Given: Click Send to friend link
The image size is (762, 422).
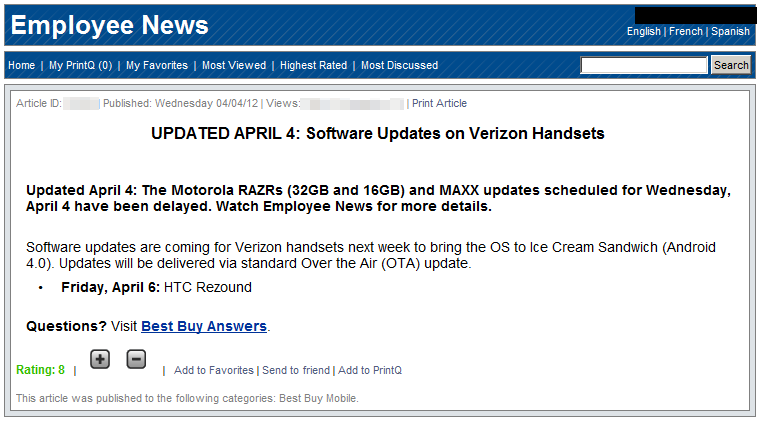Looking at the screenshot, I should click(295, 371).
